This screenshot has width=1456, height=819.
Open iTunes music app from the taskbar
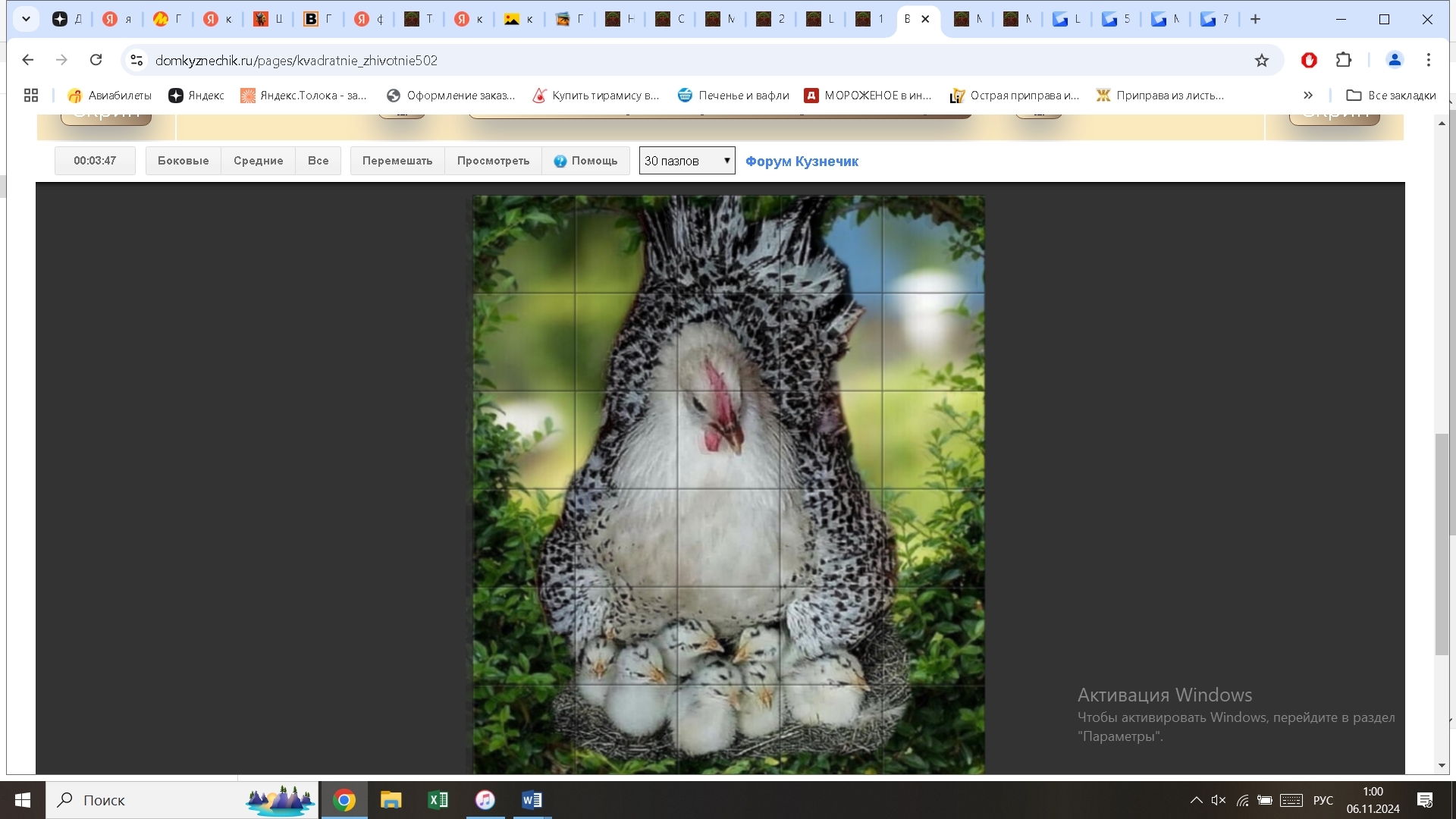pos(485,800)
